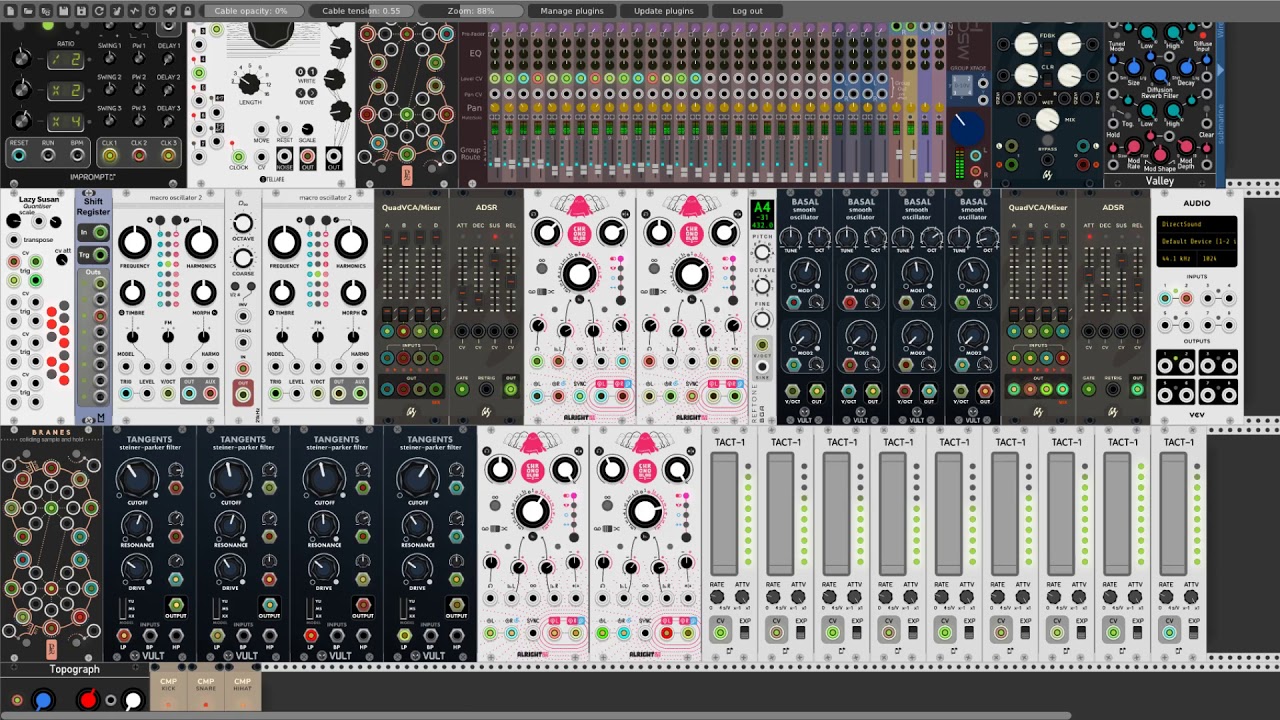1280x720 pixels.
Task: Click the SWING 1 knob
Action: [110, 58]
